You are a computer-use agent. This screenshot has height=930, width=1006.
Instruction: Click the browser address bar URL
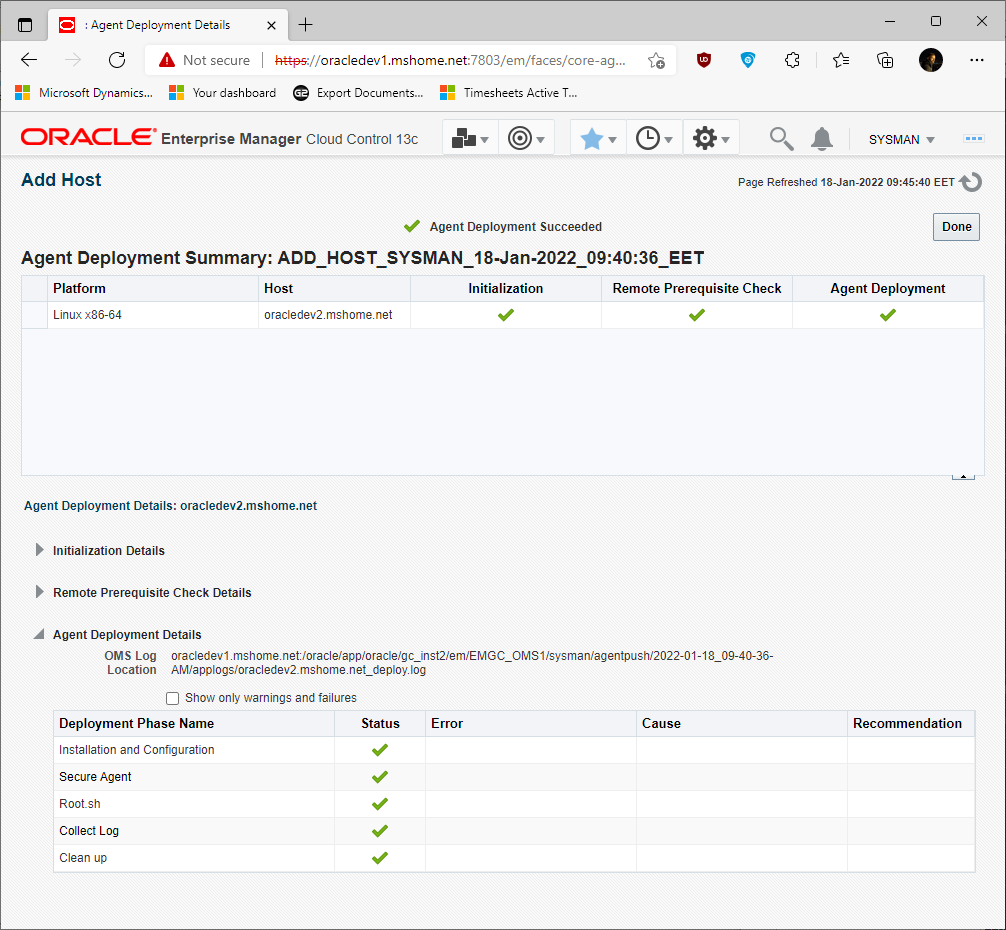(450, 60)
